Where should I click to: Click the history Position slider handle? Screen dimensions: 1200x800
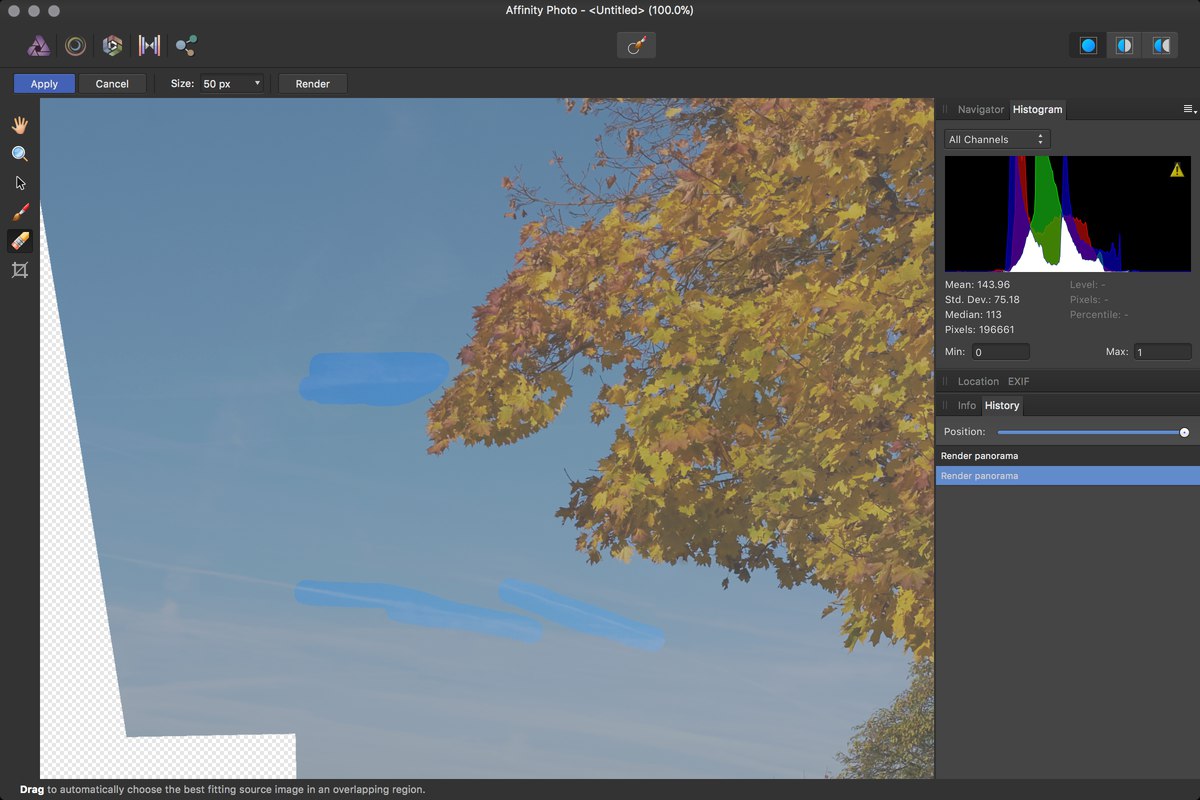pos(1184,432)
